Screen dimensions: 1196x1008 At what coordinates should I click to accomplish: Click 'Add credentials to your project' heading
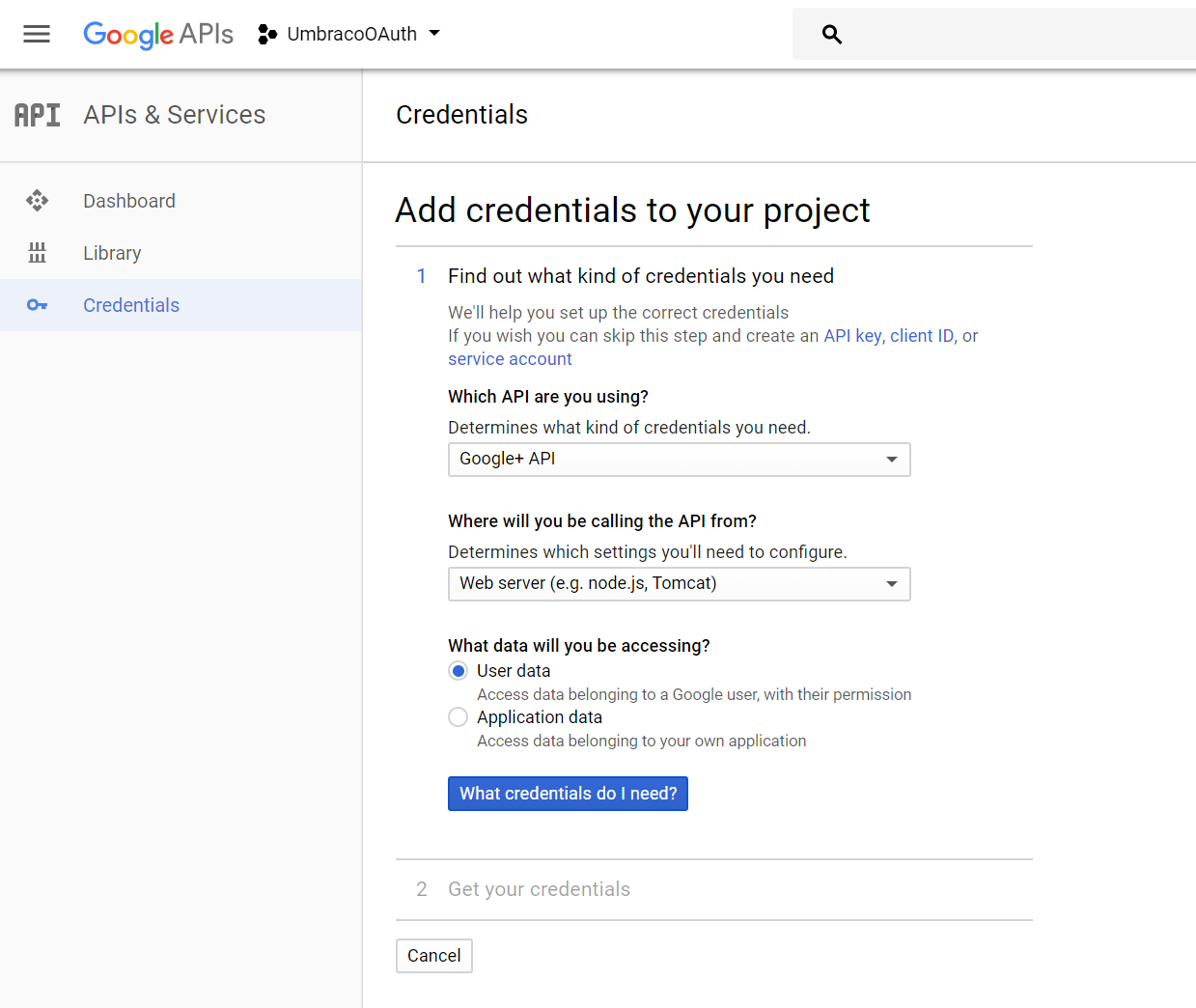633,210
